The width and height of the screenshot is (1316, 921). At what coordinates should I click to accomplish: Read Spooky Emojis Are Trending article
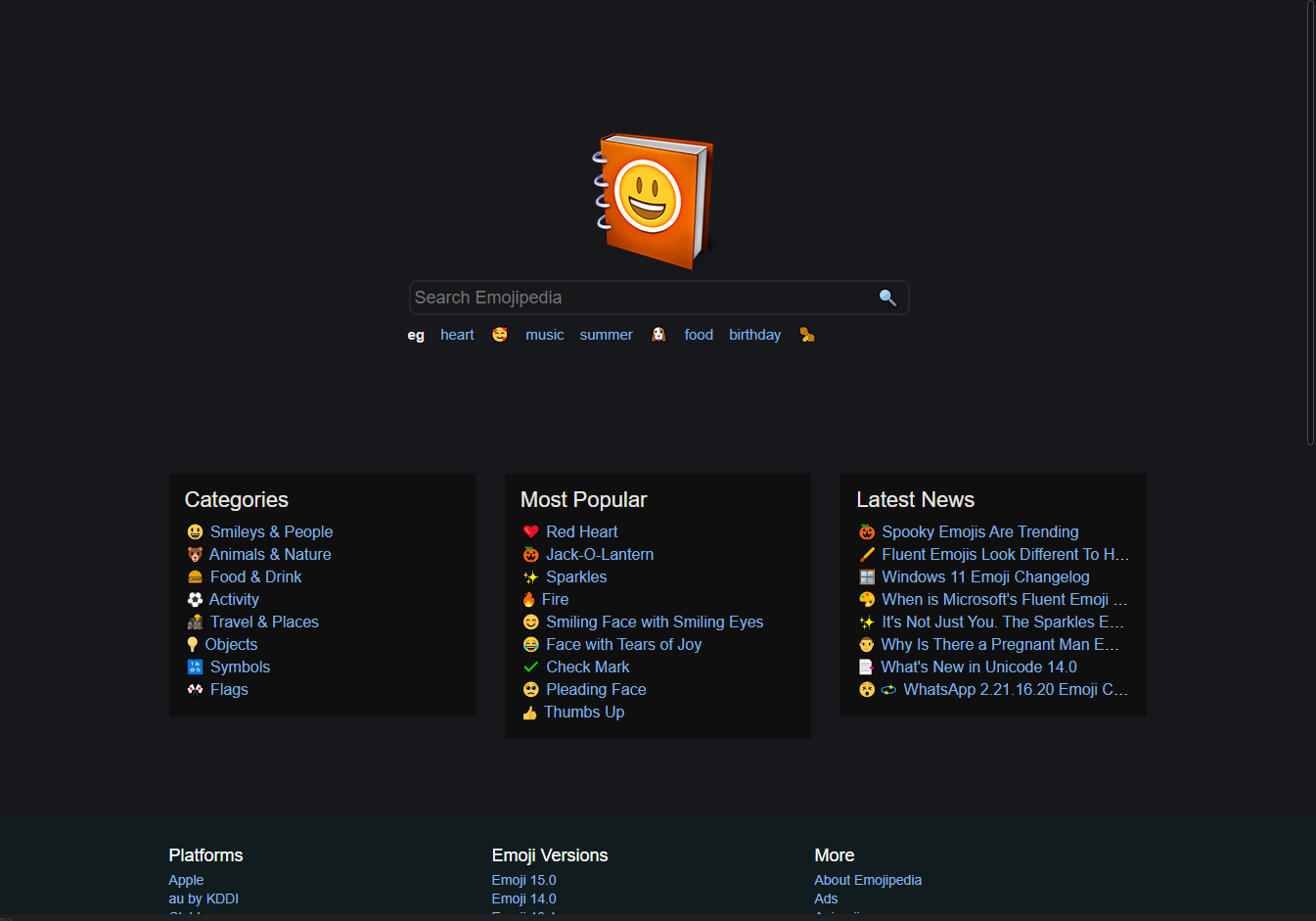pos(979,532)
